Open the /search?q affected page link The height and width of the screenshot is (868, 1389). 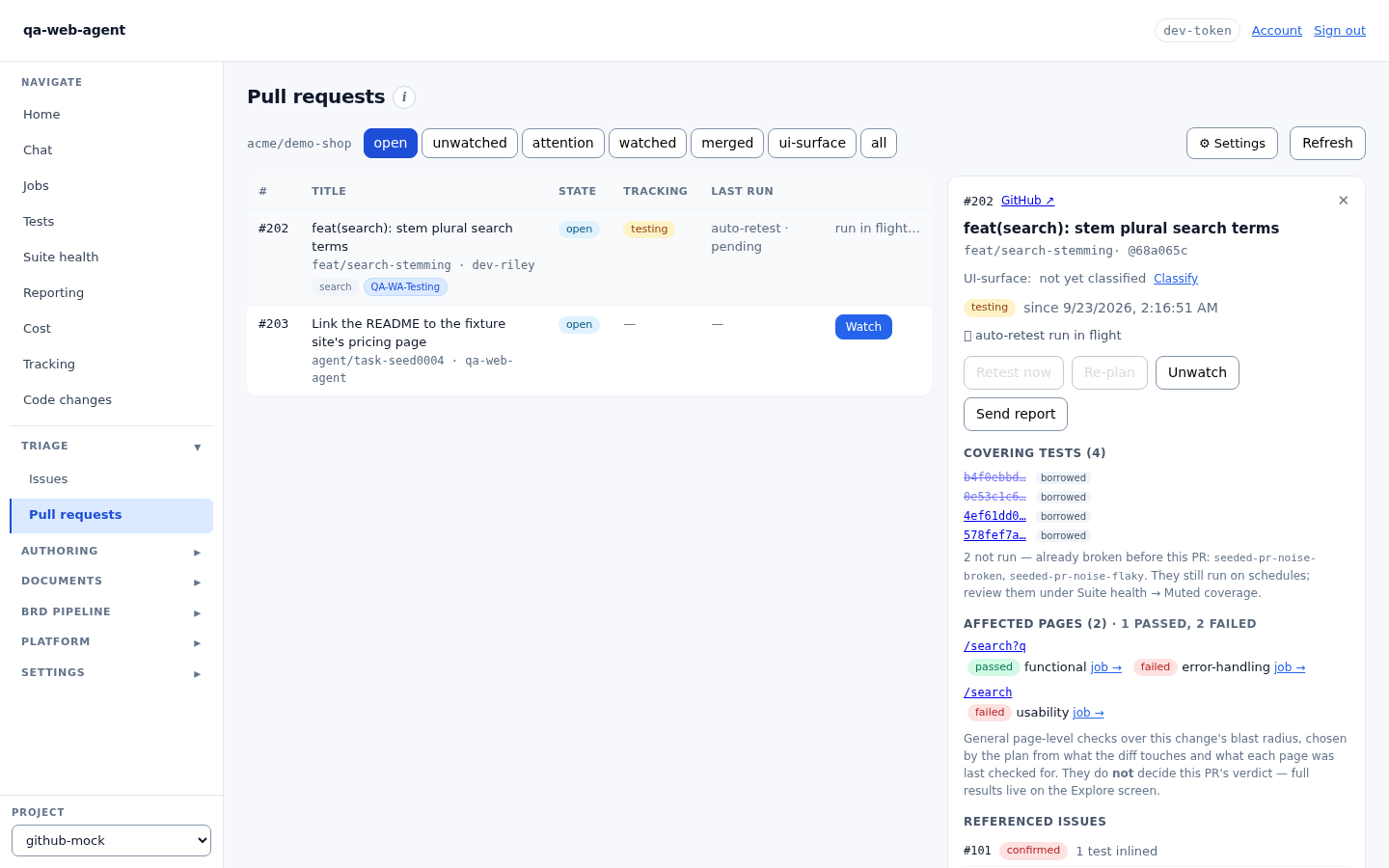(x=994, y=646)
